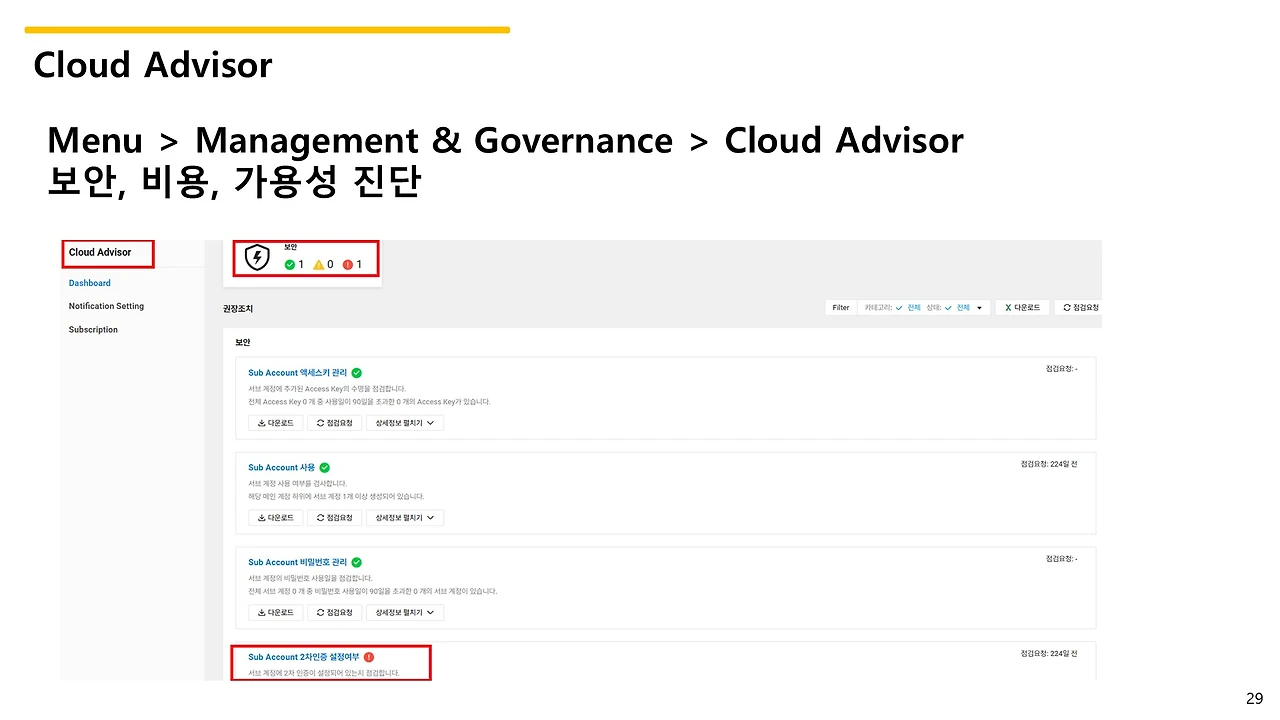Viewport: 1280px width, 720px height.
Task: Request check for Sub Account 액세스키 관리
Action: pos(334,423)
